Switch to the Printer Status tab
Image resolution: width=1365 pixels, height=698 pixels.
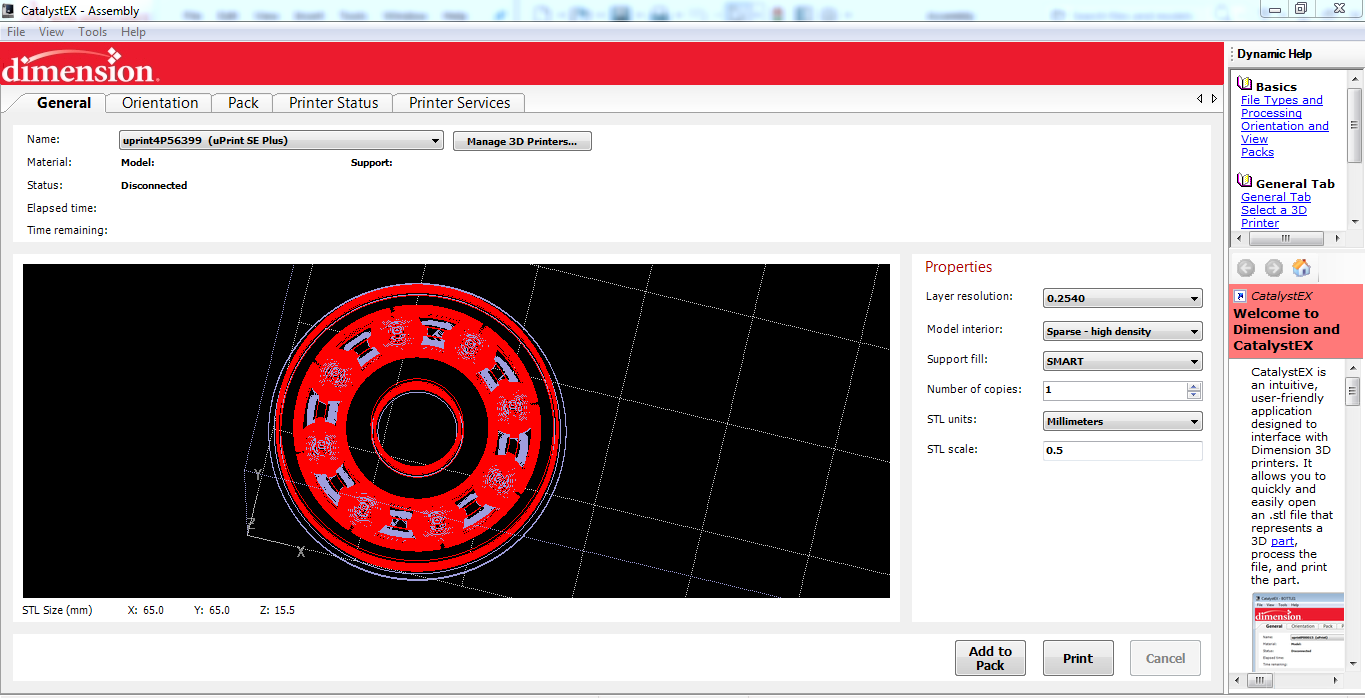[334, 103]
